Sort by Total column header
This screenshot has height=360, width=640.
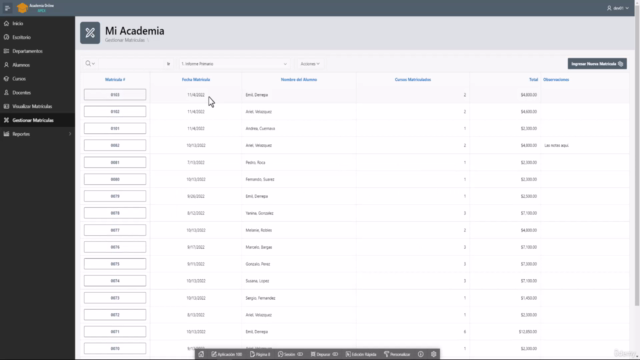533,80
